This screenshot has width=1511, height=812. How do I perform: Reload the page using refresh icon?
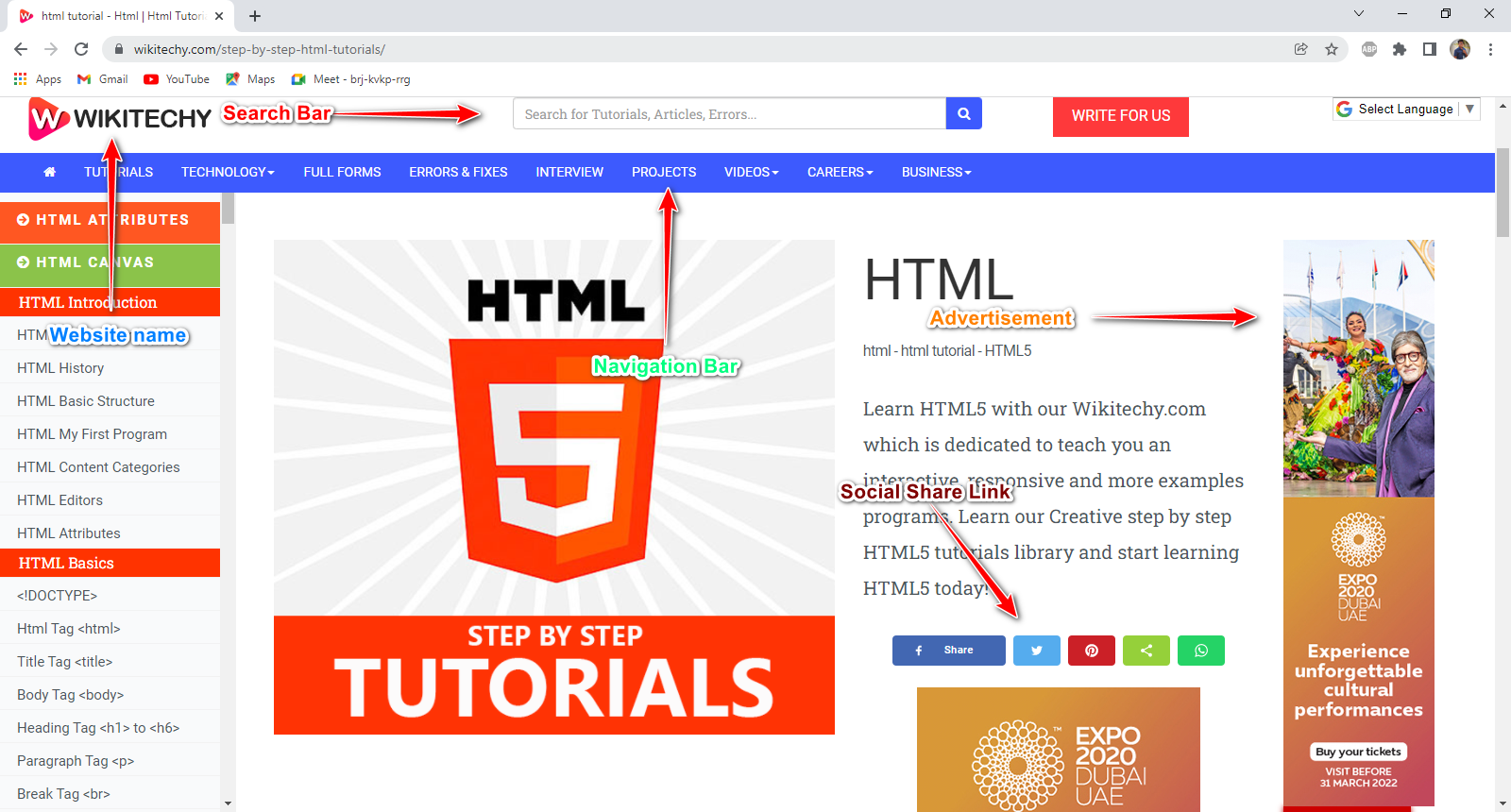(x=81, y=49)
